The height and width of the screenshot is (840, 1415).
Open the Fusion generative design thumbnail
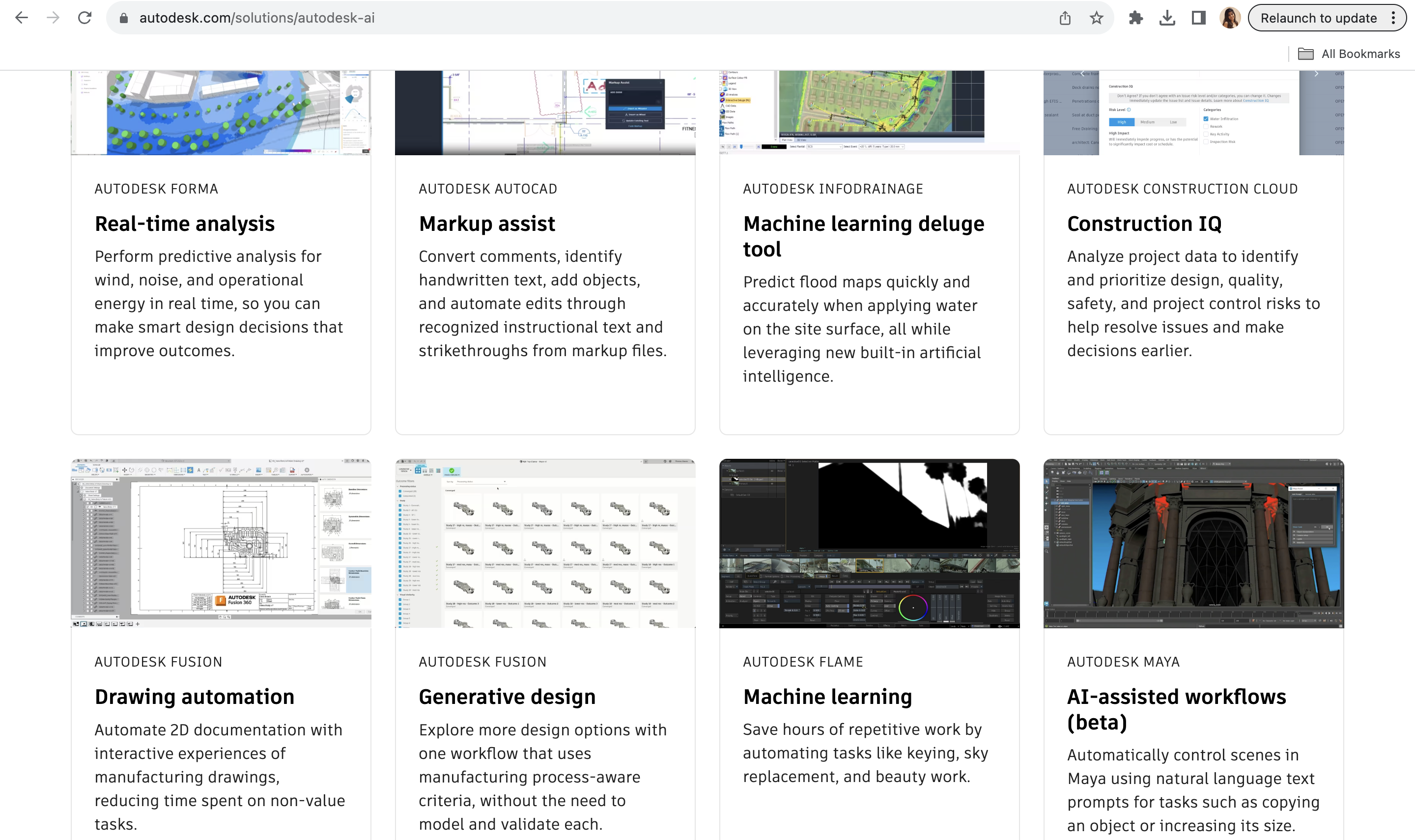[545, 543]
